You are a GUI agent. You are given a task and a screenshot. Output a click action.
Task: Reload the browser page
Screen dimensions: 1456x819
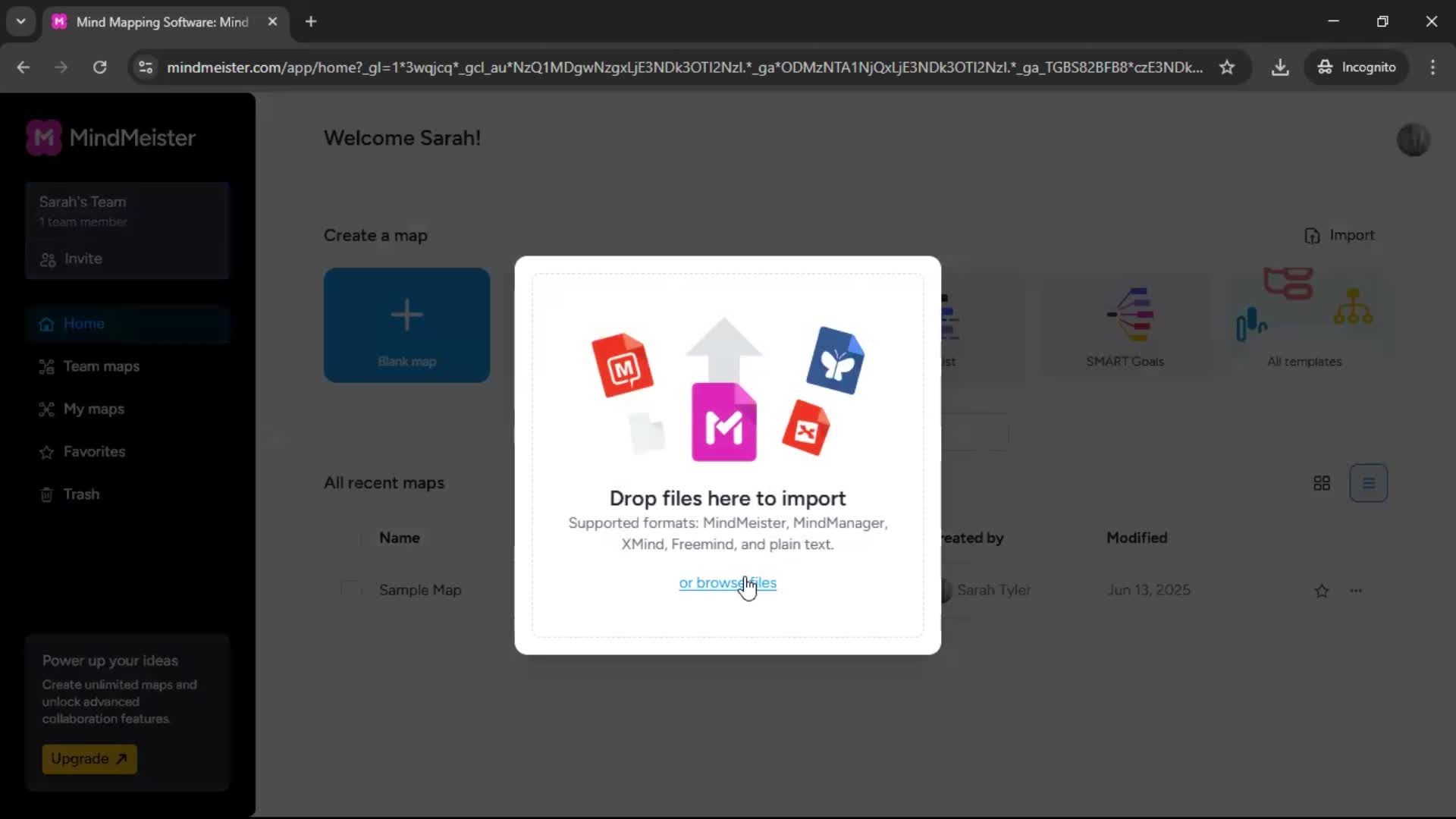click(99, 67)
